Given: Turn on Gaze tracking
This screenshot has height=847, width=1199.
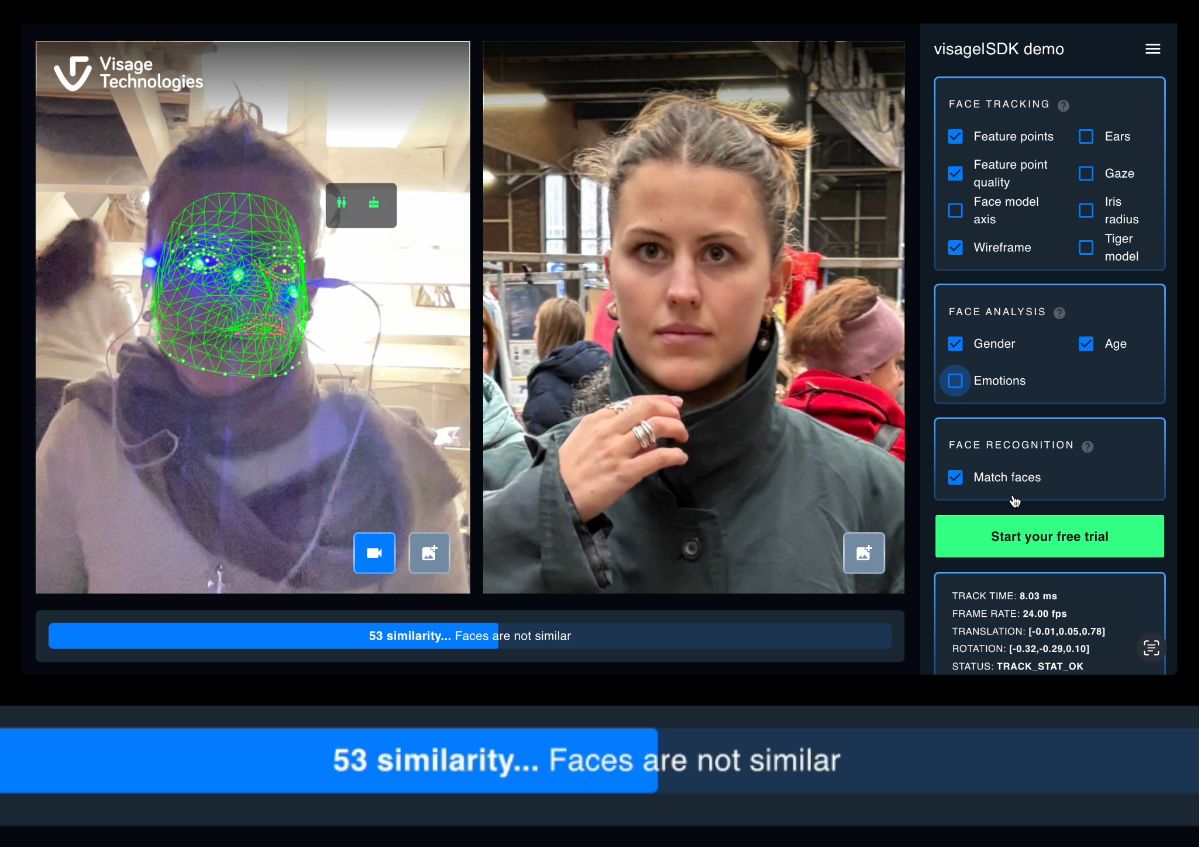Looking at the screenshot, I should [1086, 173].
